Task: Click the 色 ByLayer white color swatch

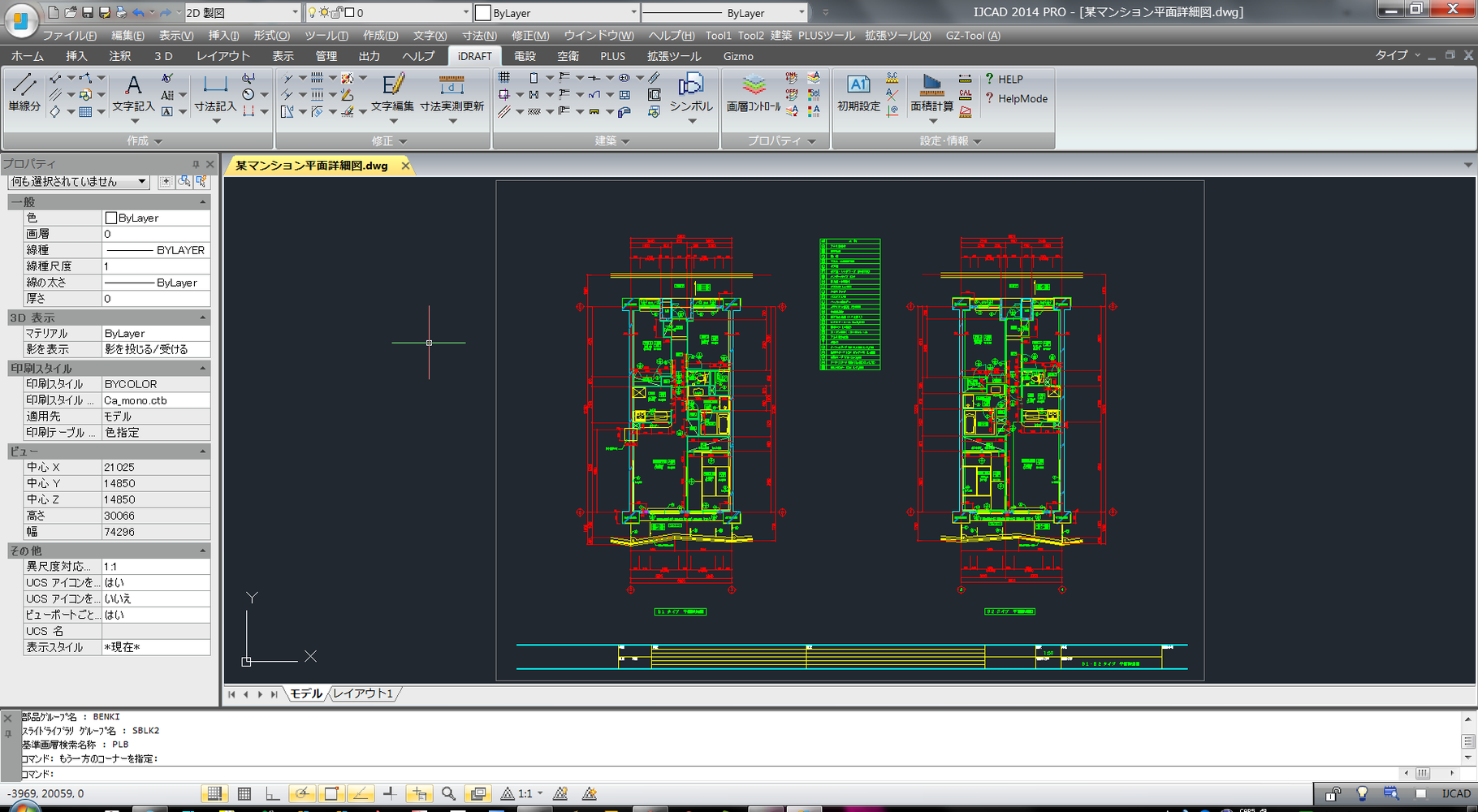Action: click(x=111, y=218)
